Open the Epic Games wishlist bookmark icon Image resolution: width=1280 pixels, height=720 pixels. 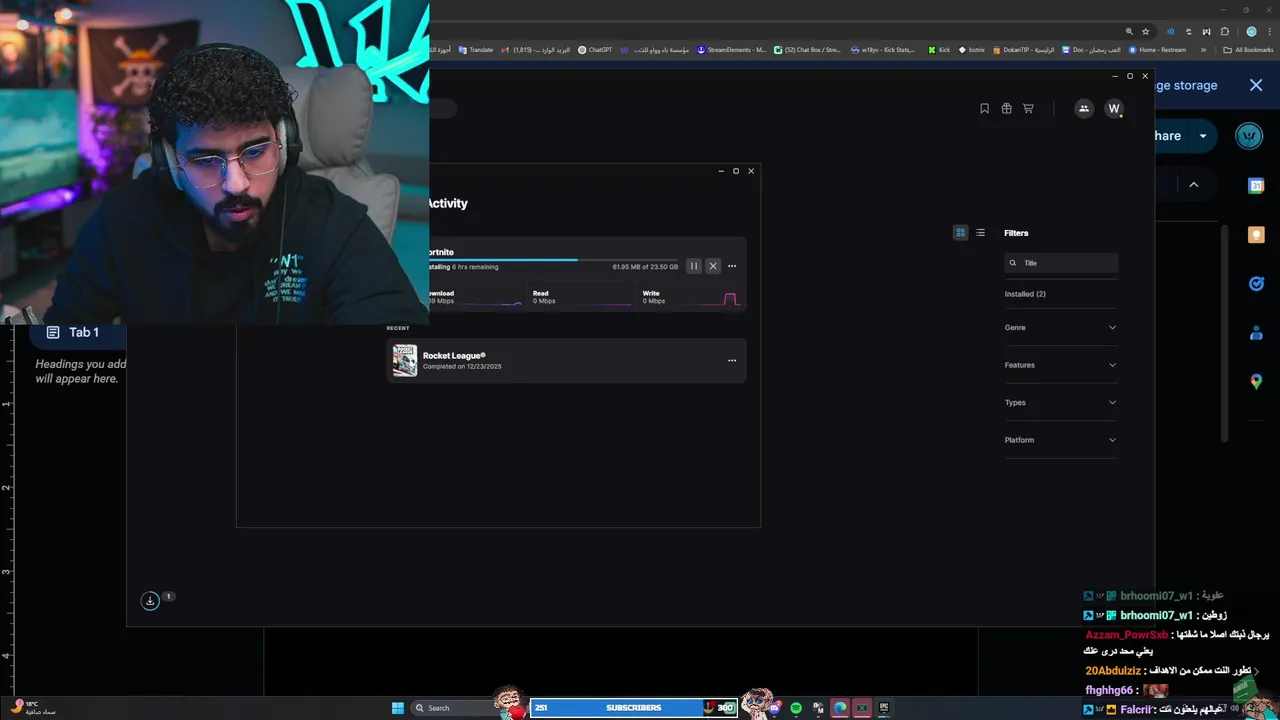click(984, 108)
